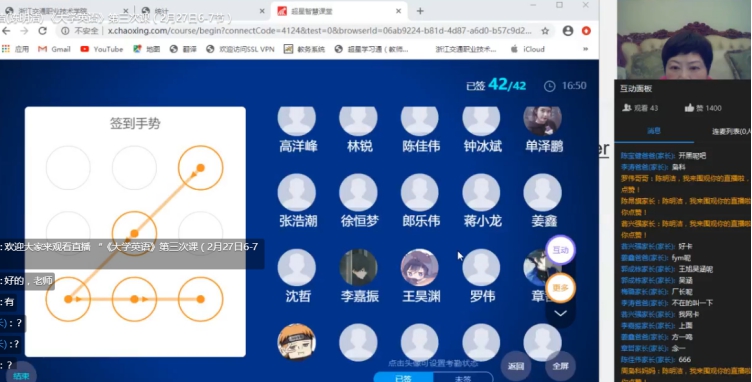Expand the down chevron below 更多
The height and width of the screenshot is (382, 752).
[x=561, y=313]
